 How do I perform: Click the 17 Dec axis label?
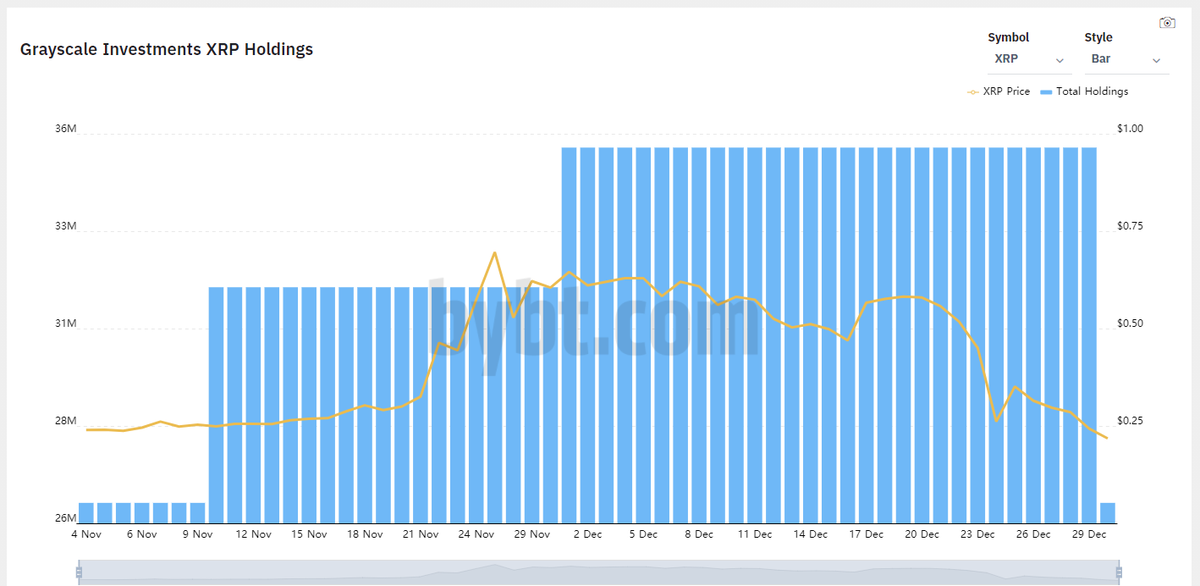866,534
